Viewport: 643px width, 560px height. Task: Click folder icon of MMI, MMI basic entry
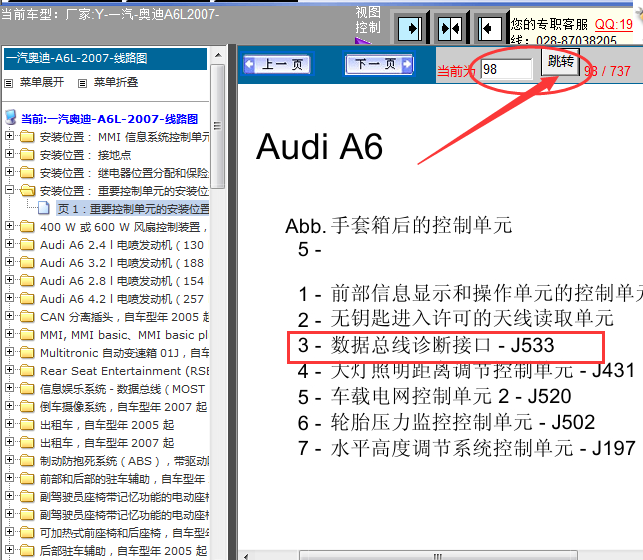pyautogui.click(x=27, y=334)
